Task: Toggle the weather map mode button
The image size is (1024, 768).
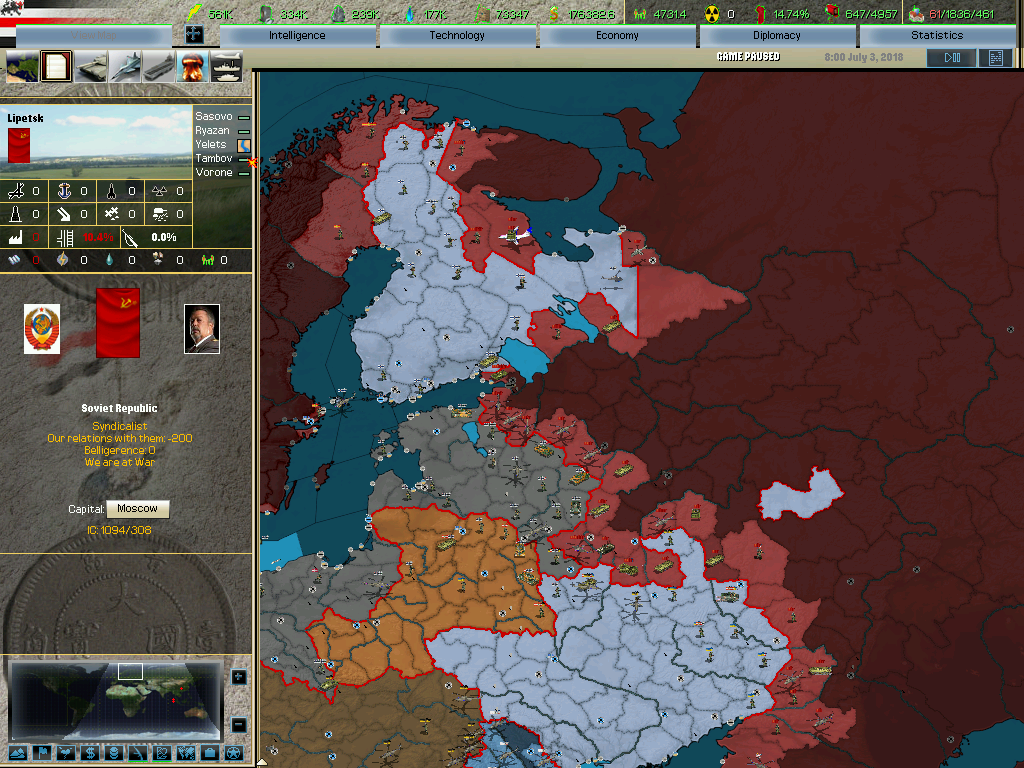Action: [x=66, y=752]
